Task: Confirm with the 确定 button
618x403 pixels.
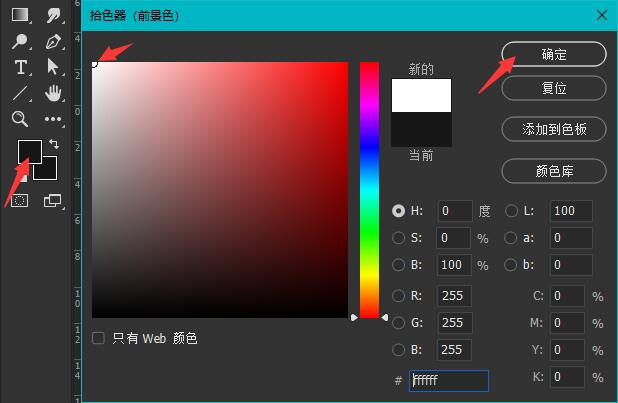Action: click(x=554, y=54)
